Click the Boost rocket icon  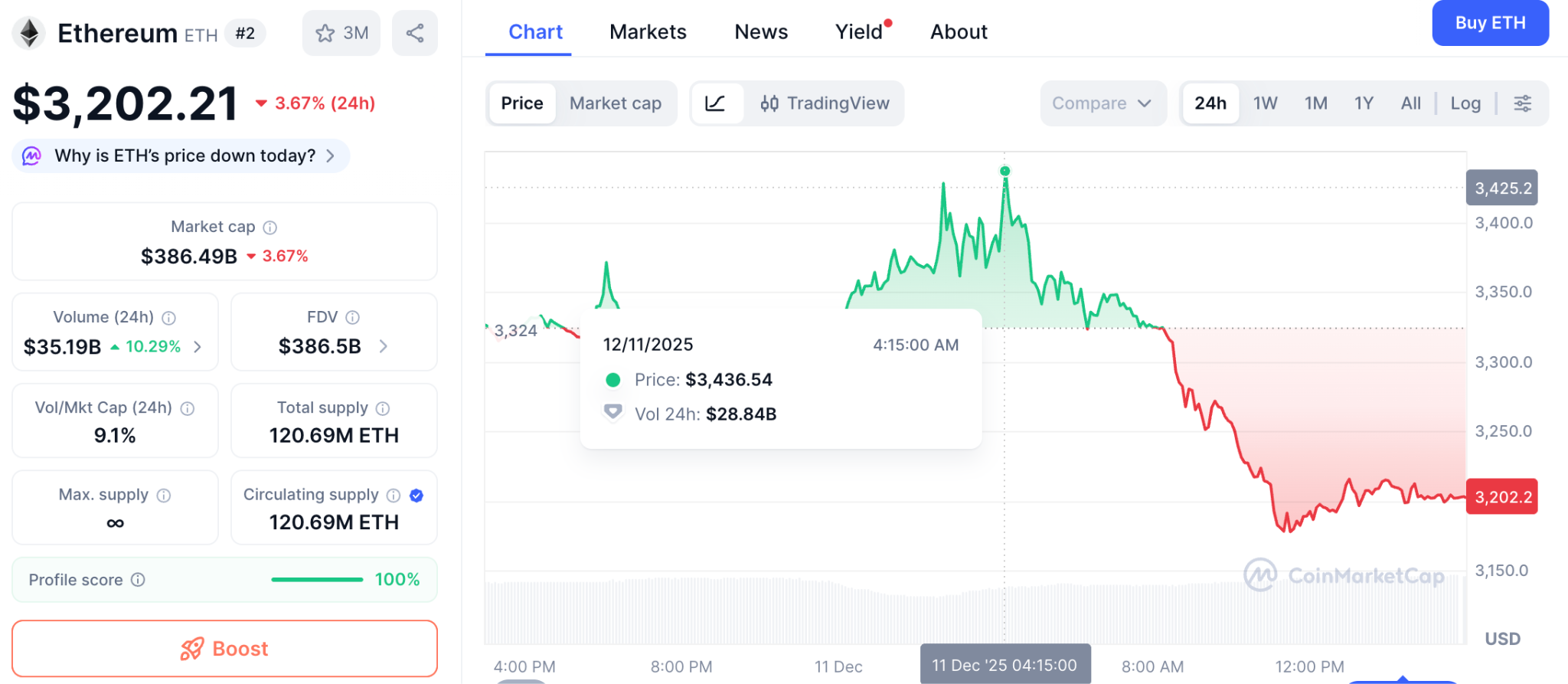pyautogui.click(x=192, y=649)
